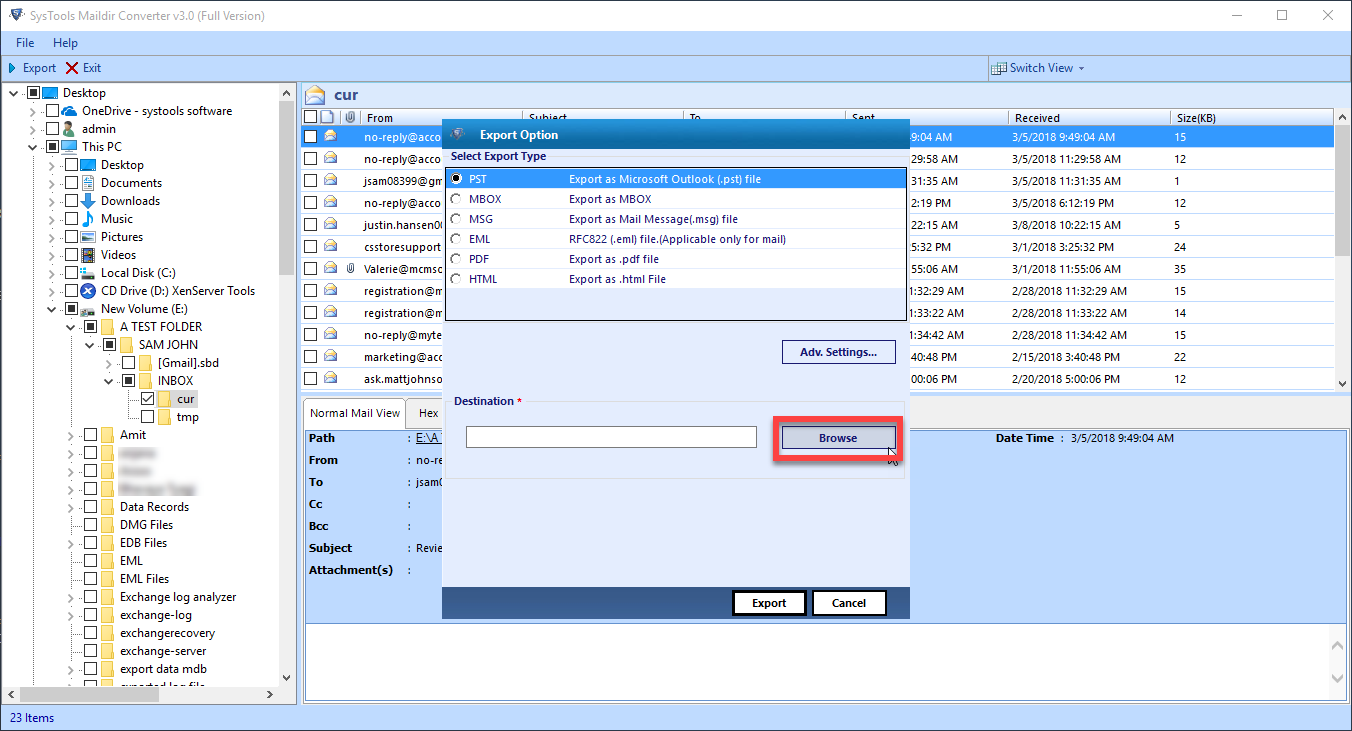This screenshot has width=1352, height=731.
Task: Click the paperclip icon in Valerie row
Action: click(350, 268)
